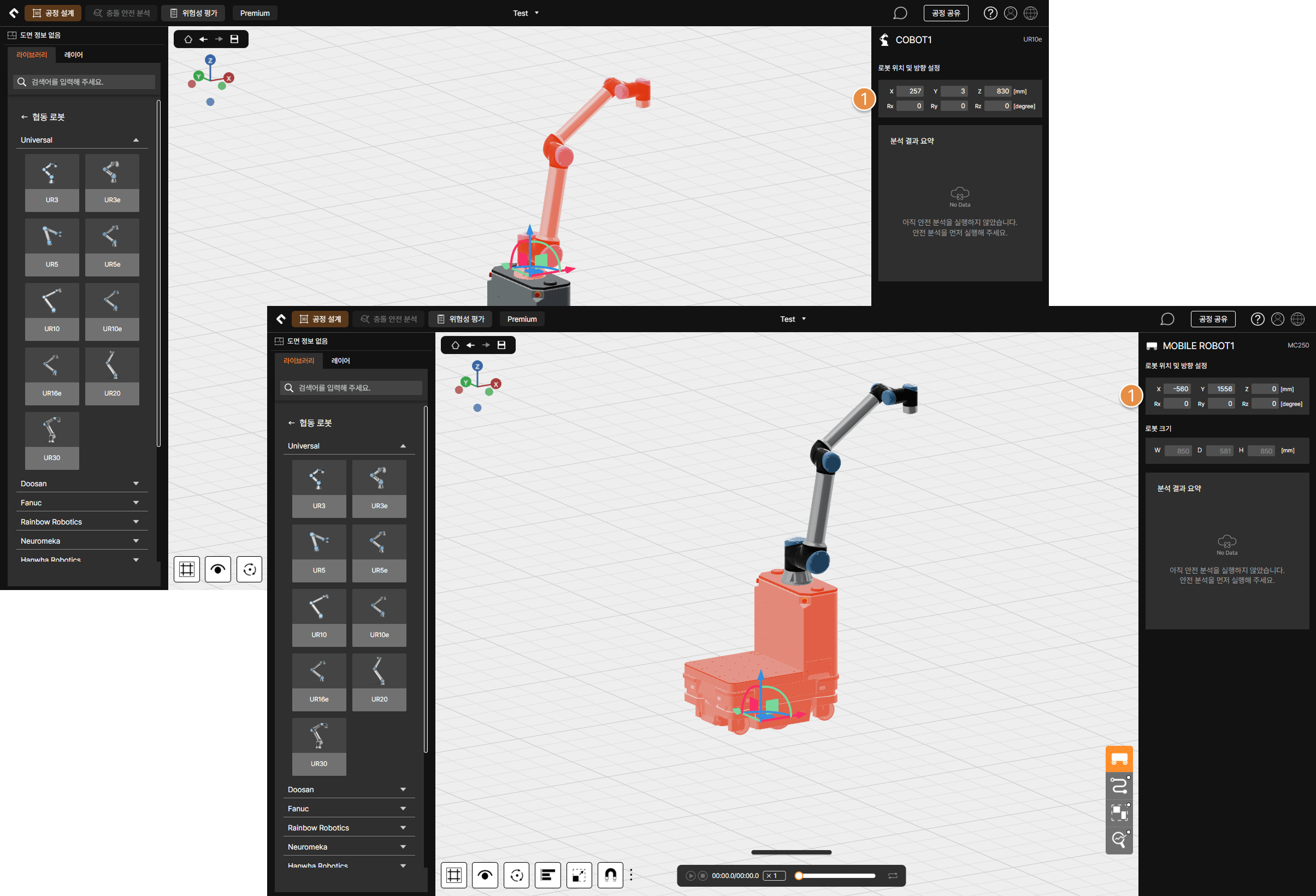Click the app logo back icon in the MOBILE ROBOT1 window
1316x896 pixels.
point(281,319)
